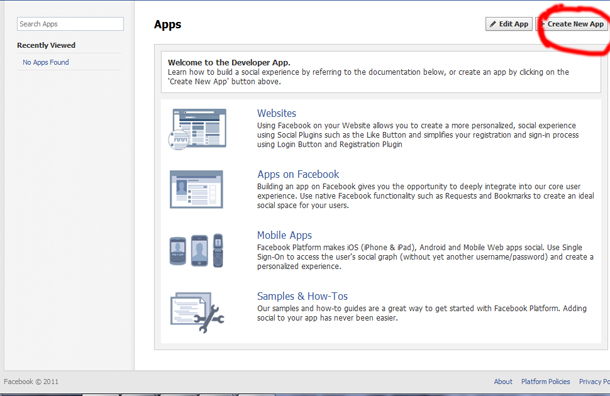Screen dimensions: 610x396
Task: Click the 'Recently Viewed' heading
Action: (x=46, y=45)
